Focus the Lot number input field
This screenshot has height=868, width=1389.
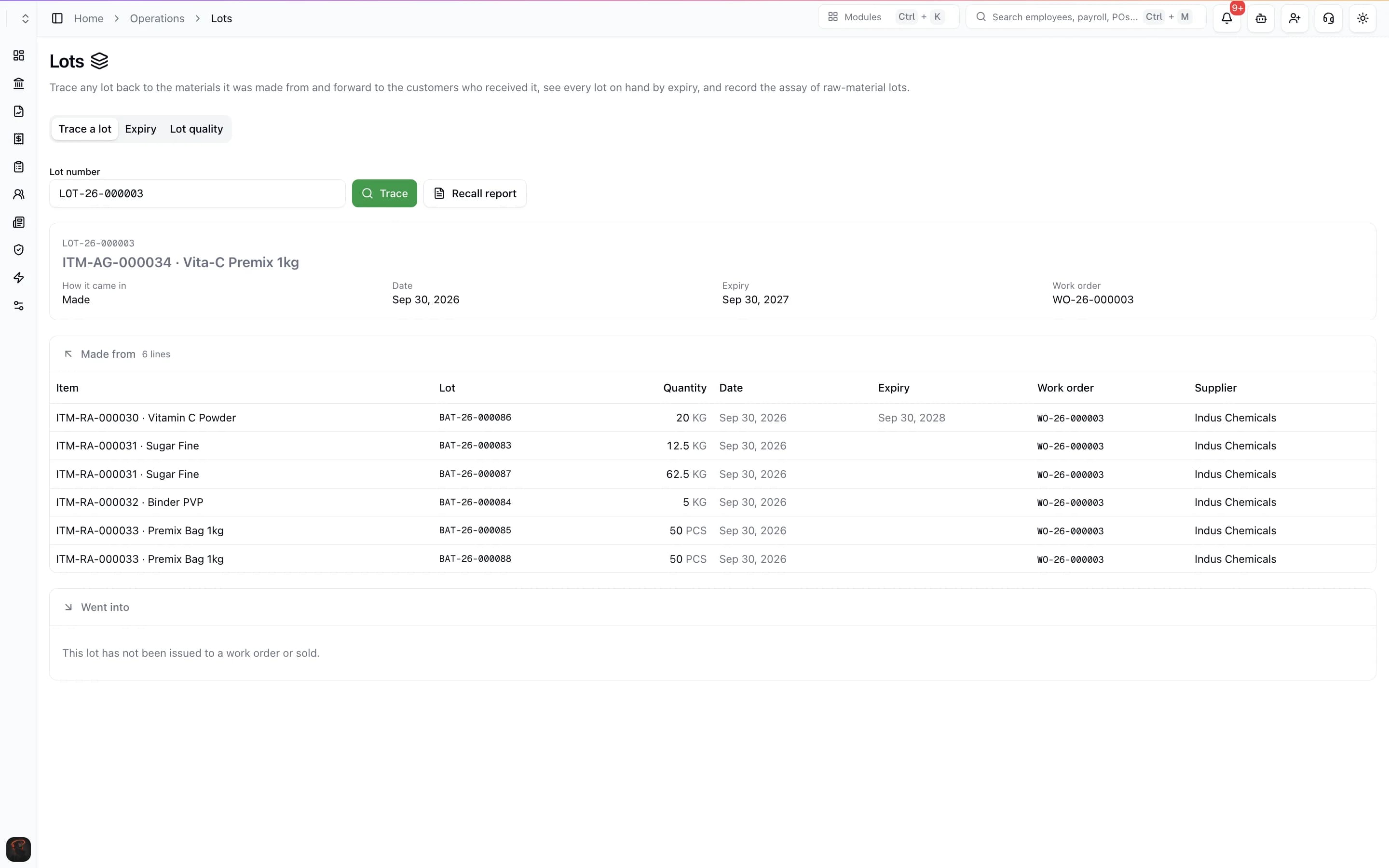tap(197, 193)
